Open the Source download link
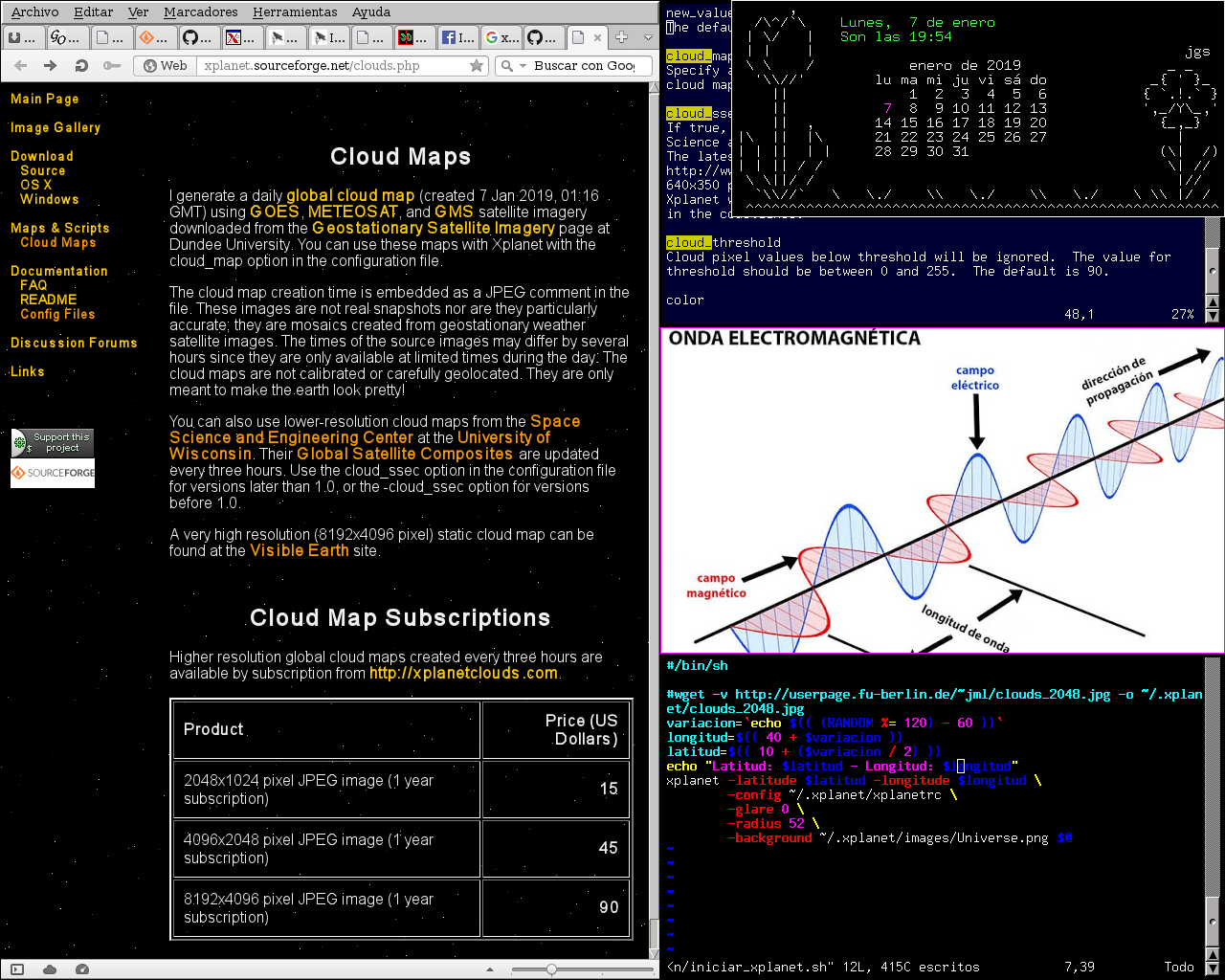Screen dimensions: 1225x980 pyautogui.click(x=43, y=170)
